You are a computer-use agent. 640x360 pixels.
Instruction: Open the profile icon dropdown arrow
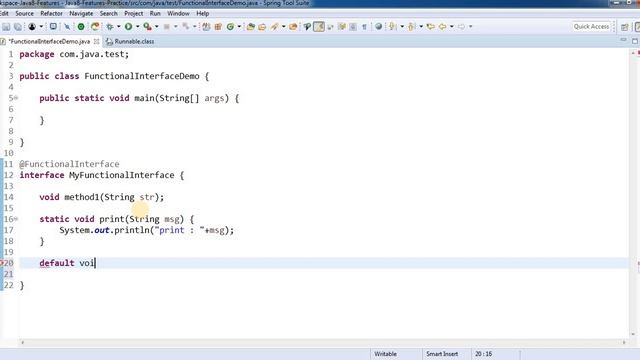(41, 27)
